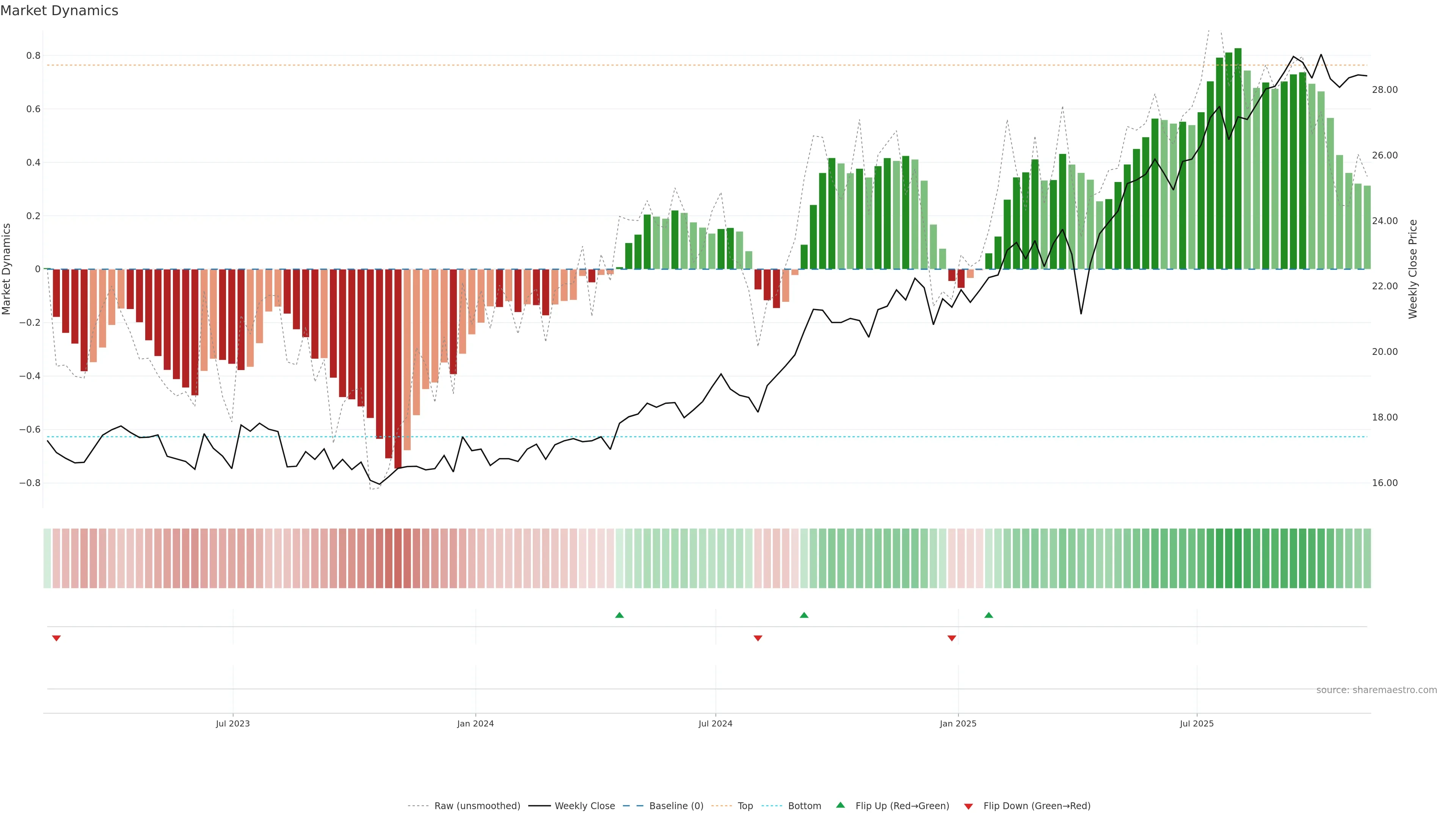Toggle the Raw (unsmoothed) legend entry

tap(477, 806)
